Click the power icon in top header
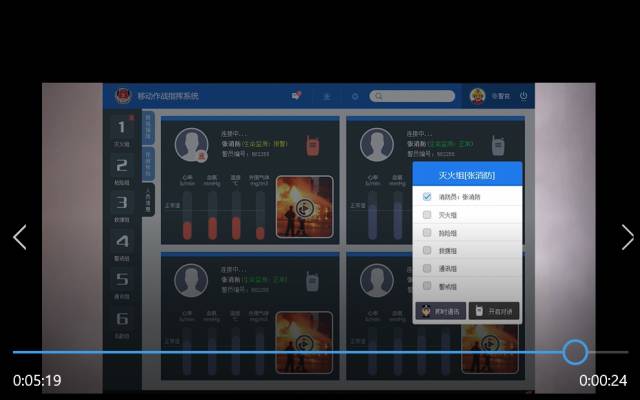The width and height of the screenshot is (640, 400). 523,96
